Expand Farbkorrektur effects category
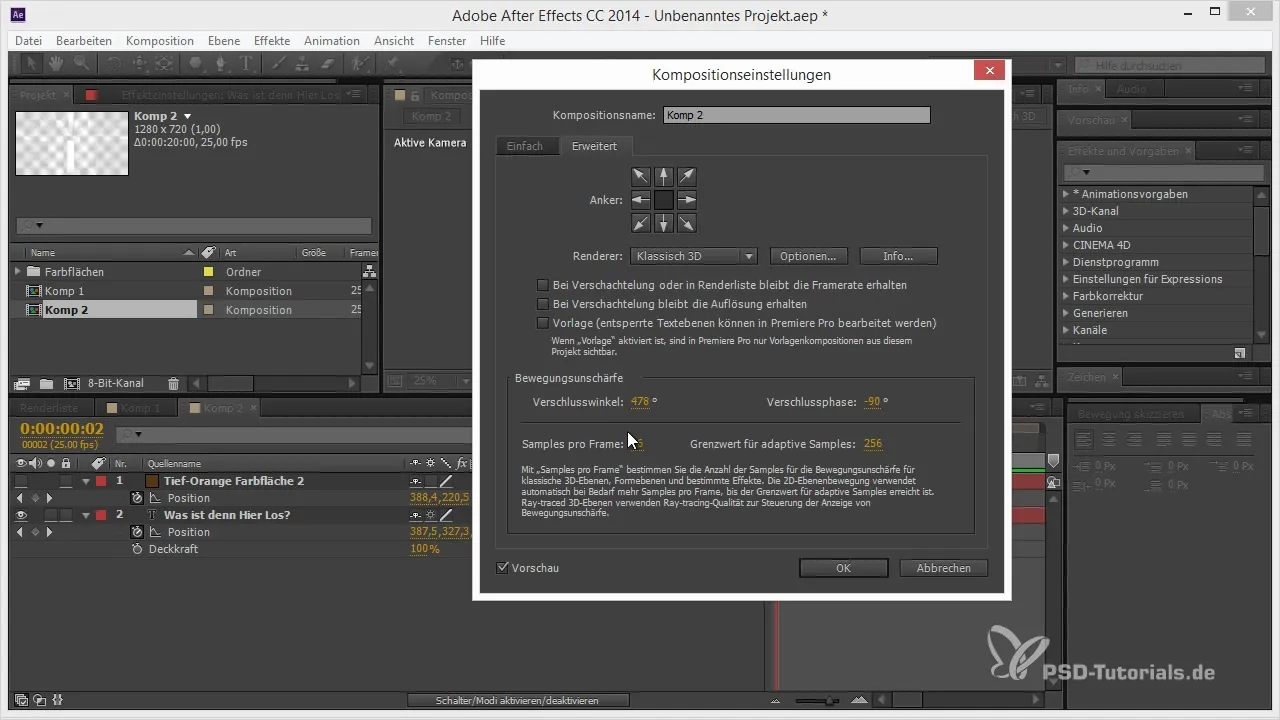 (x=1065, y=296)
